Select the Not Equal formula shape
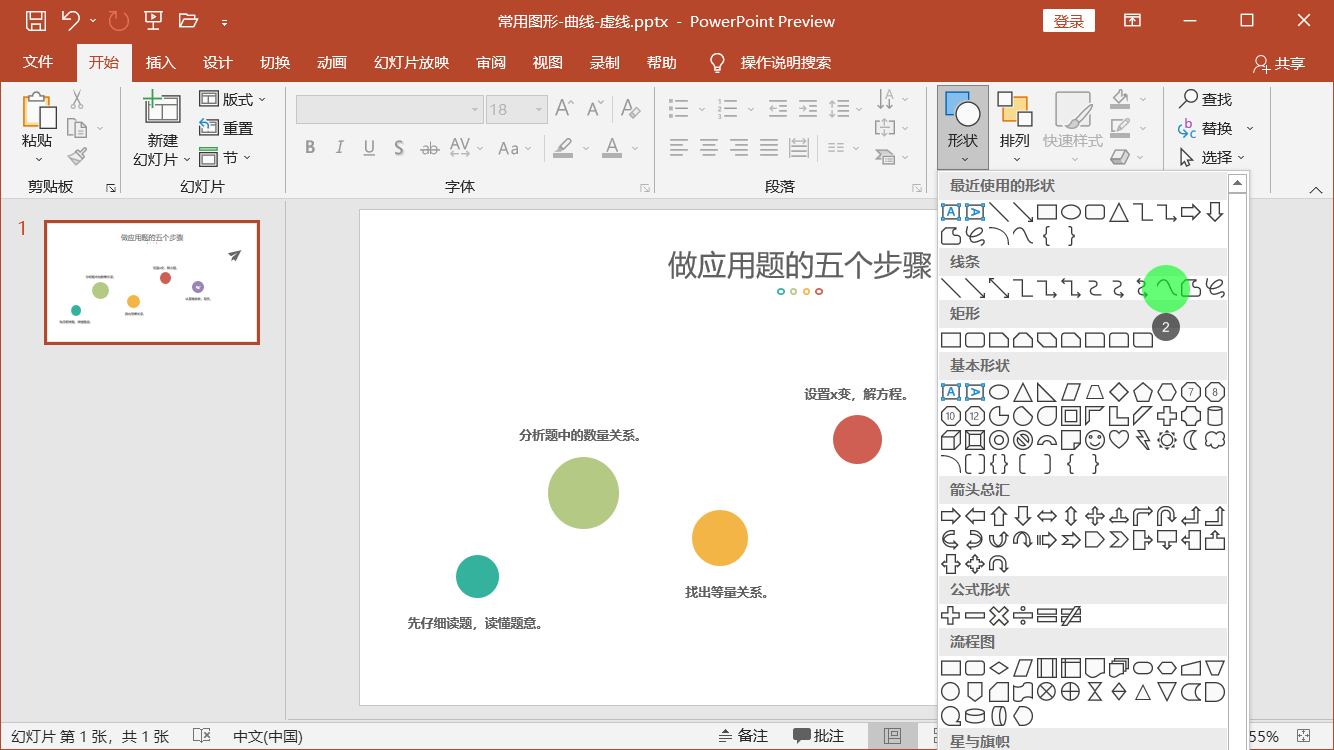The width and height of the screenshot is (1334, 750). [1071, 616]
